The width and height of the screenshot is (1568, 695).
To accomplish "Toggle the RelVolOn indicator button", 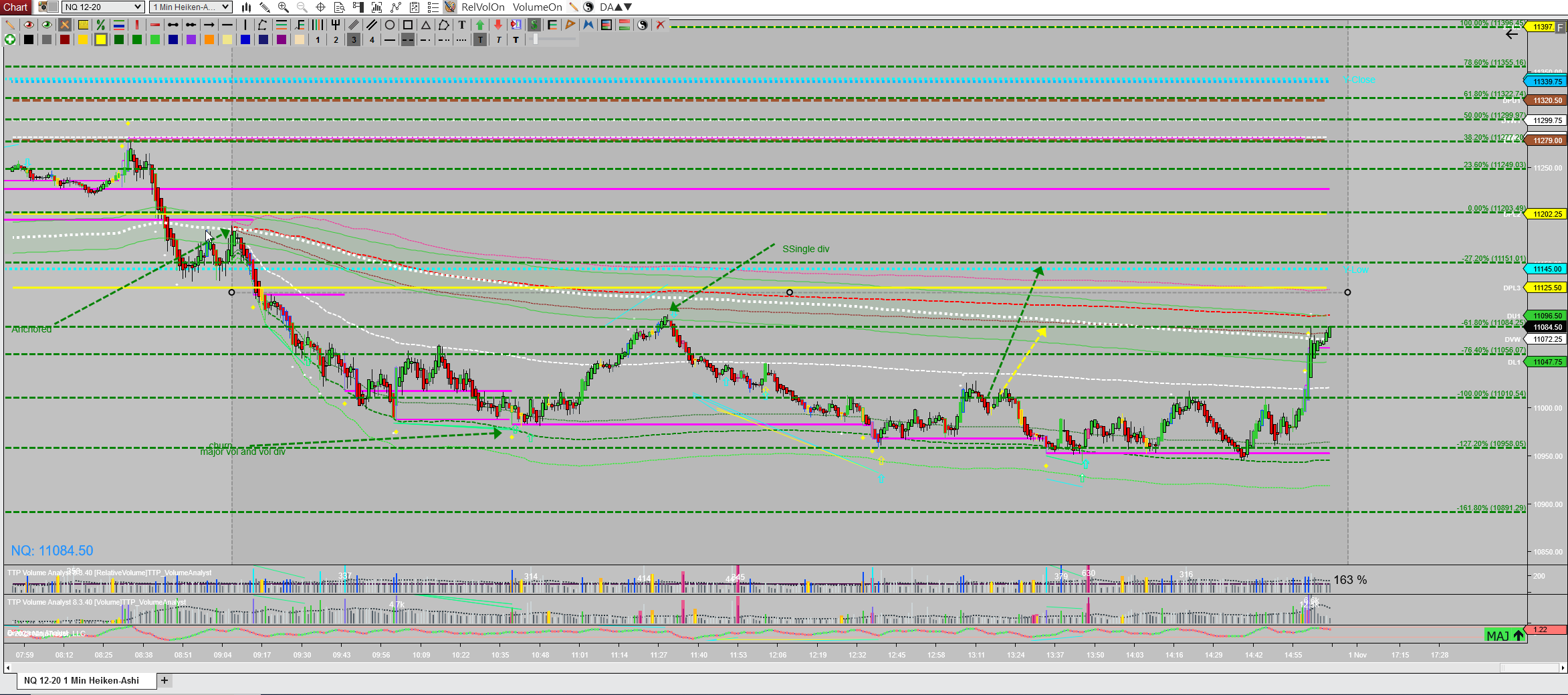I will coord(483,7).
